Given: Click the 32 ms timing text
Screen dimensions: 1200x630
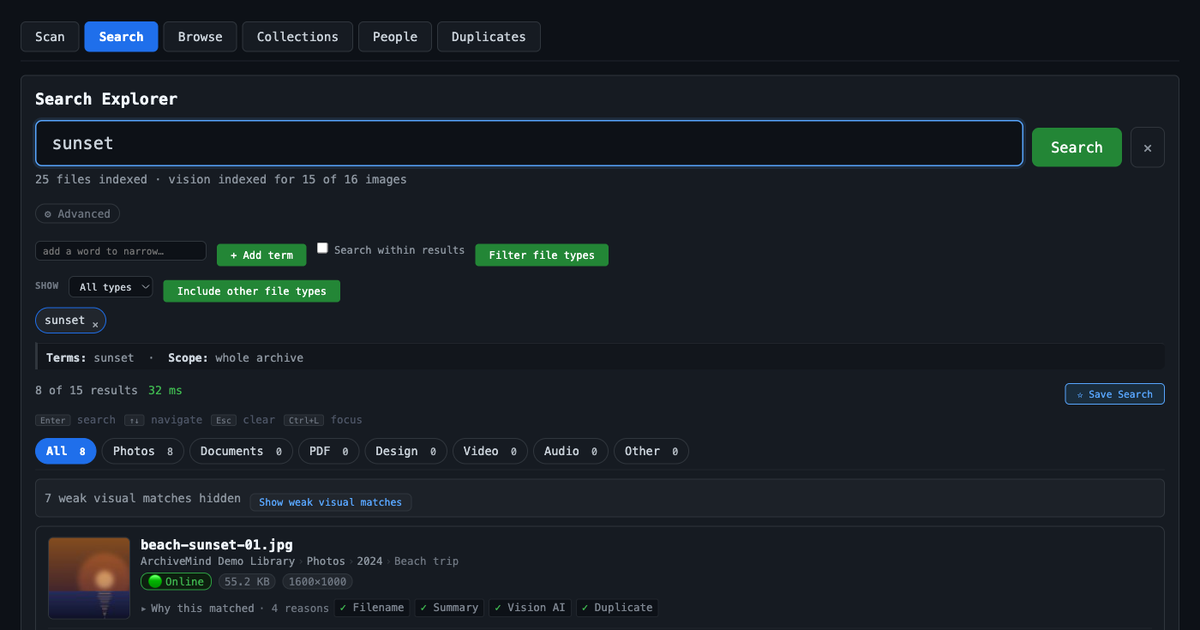Looking at the screenshot, I should pyautogui.click(x=165, y=390).
